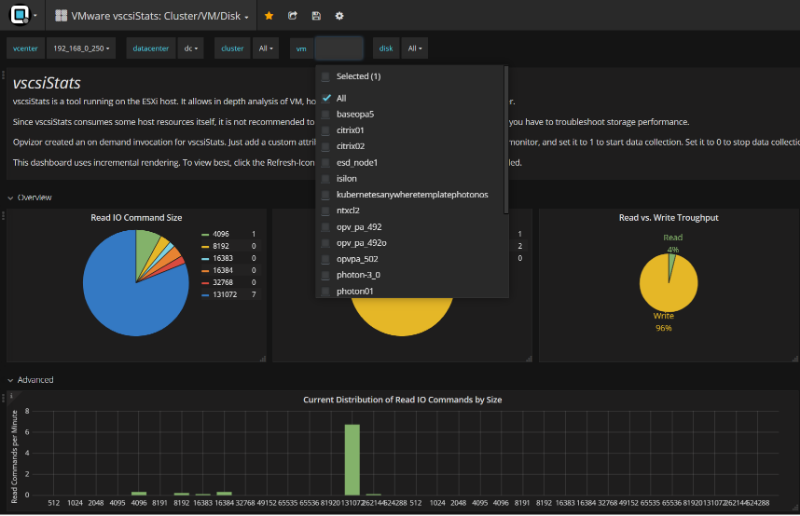The width and height of the screenshot is (800, 516).
Task: Check citrix01 in vm list
Action: 326,131
